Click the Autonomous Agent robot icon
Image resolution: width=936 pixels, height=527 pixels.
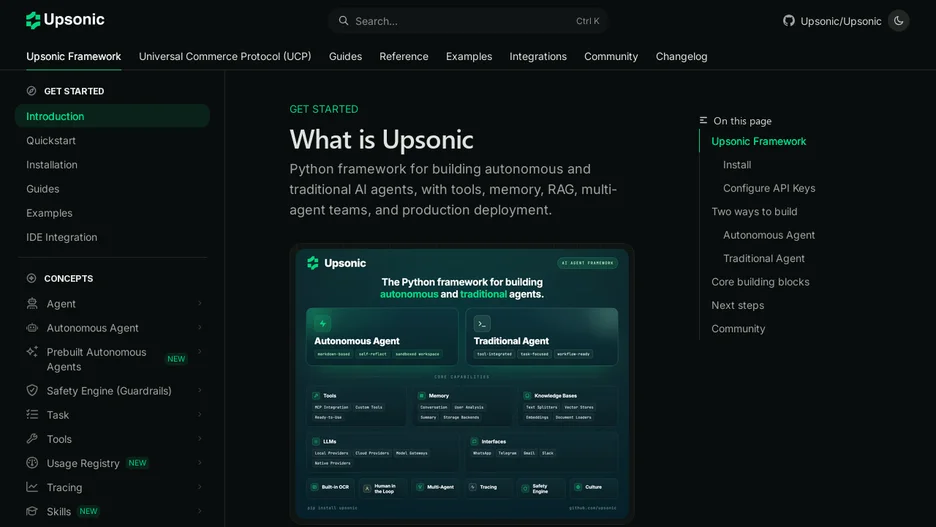click(32, 328)
